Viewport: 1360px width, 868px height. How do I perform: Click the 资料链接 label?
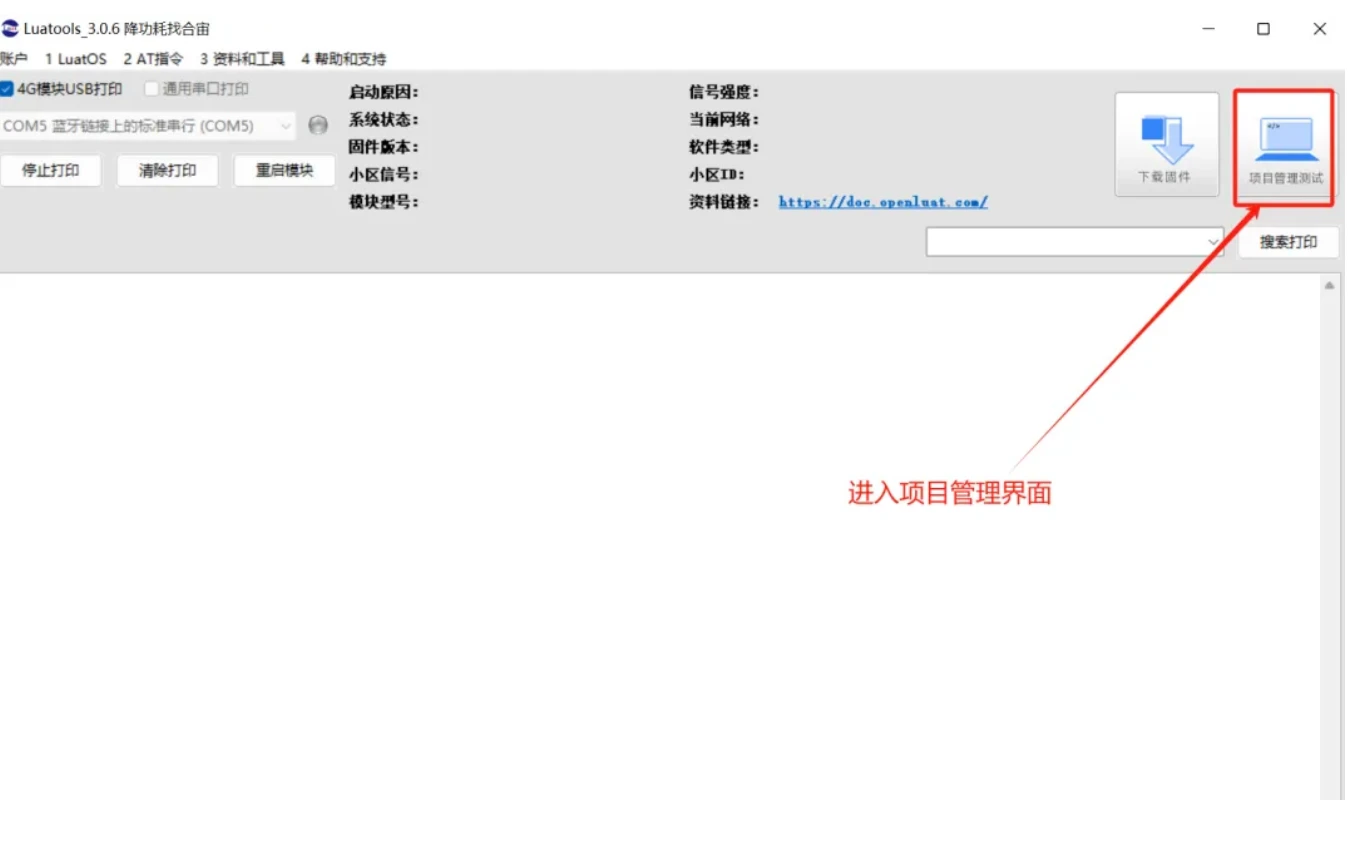pos(724,202)
